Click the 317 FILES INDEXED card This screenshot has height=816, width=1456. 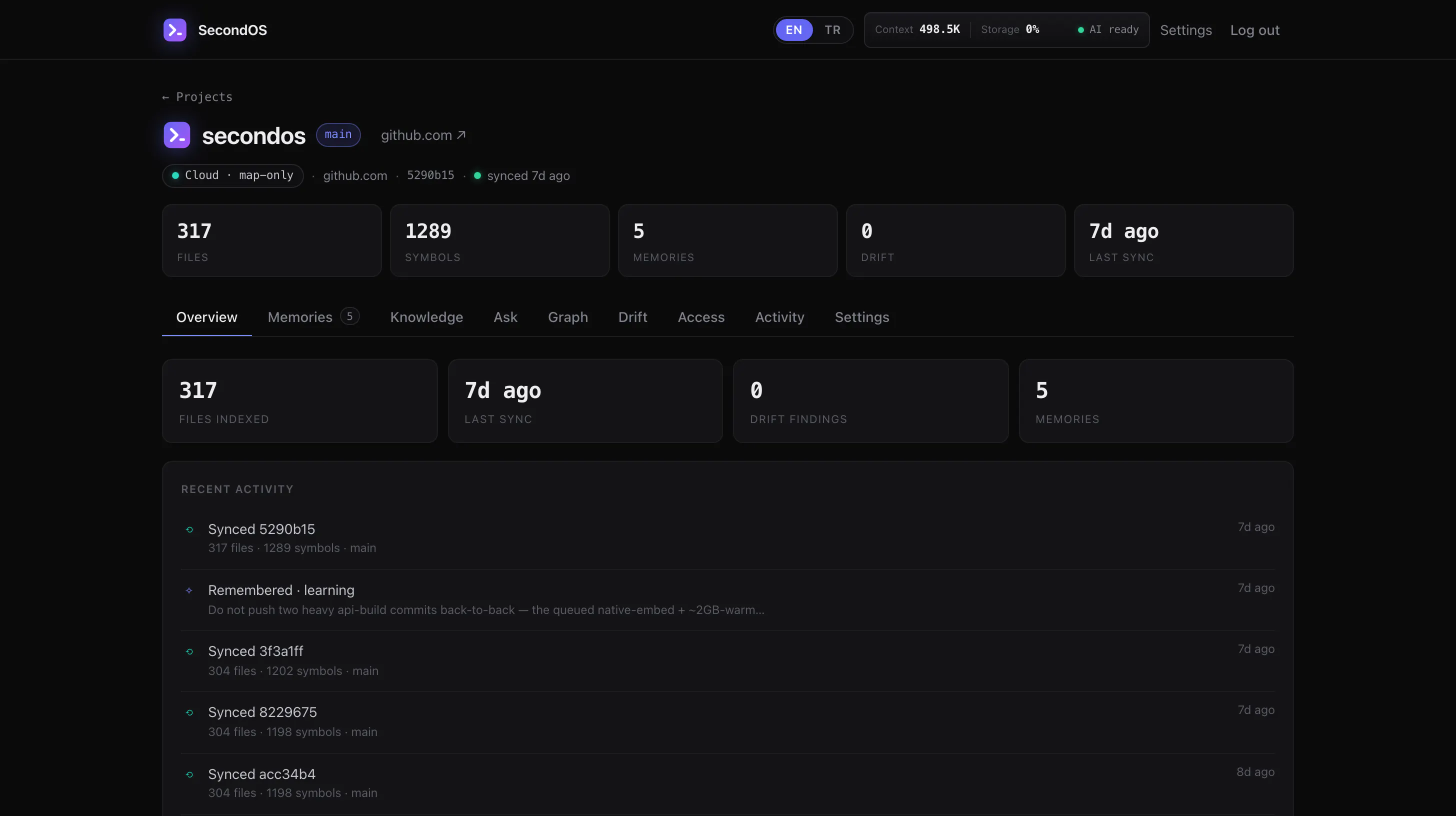tap(299, 401)
